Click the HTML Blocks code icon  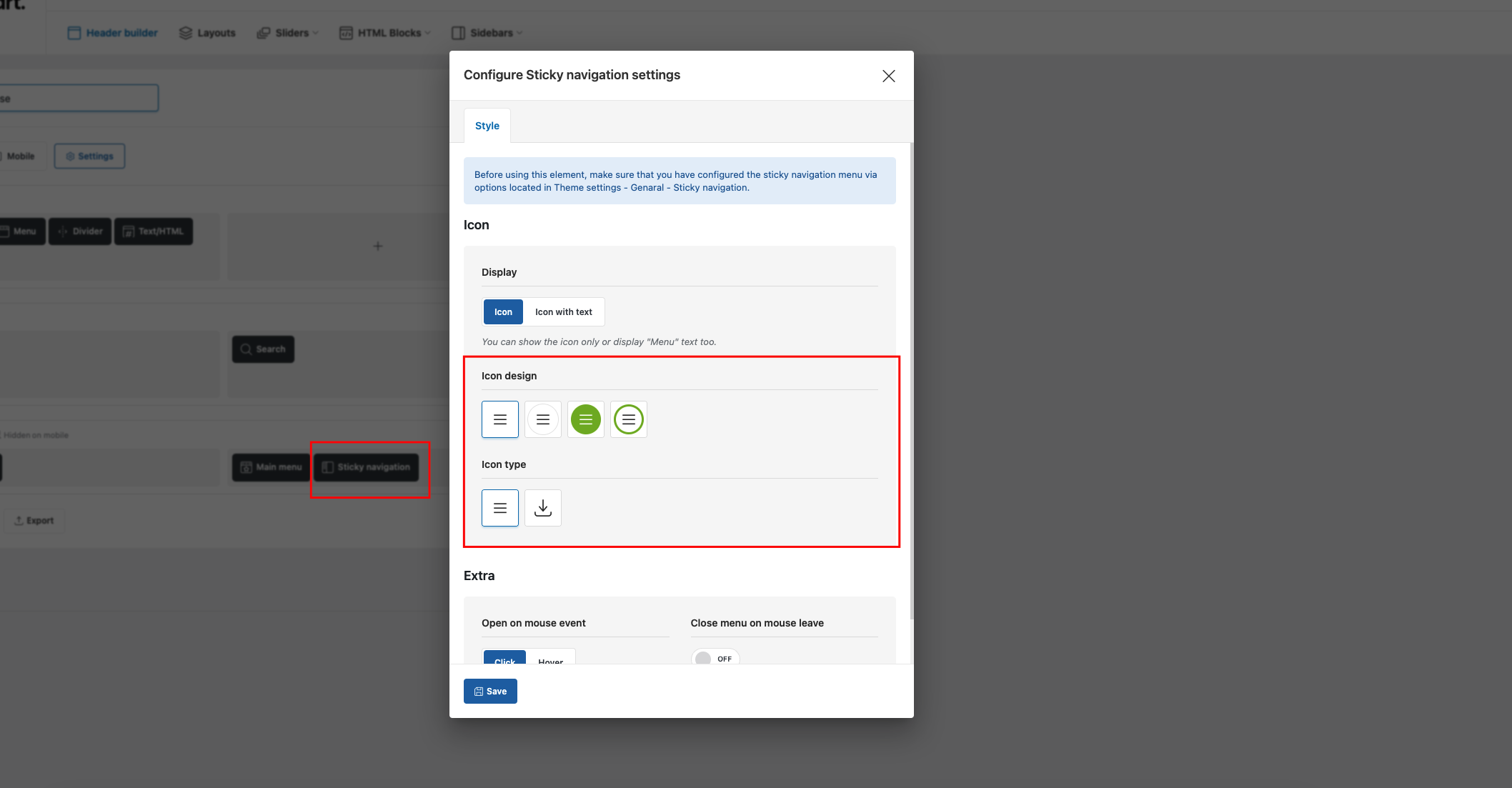pos(346,33)
